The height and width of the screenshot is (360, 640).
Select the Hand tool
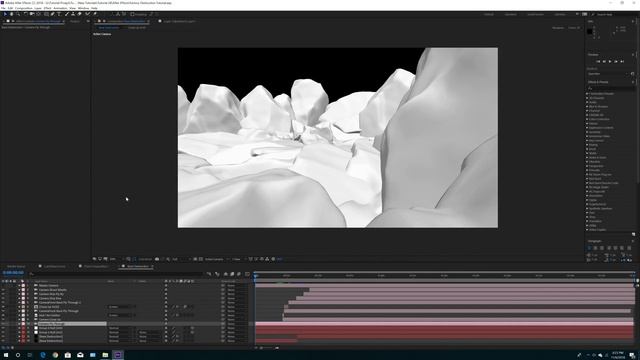click(11, 14)
